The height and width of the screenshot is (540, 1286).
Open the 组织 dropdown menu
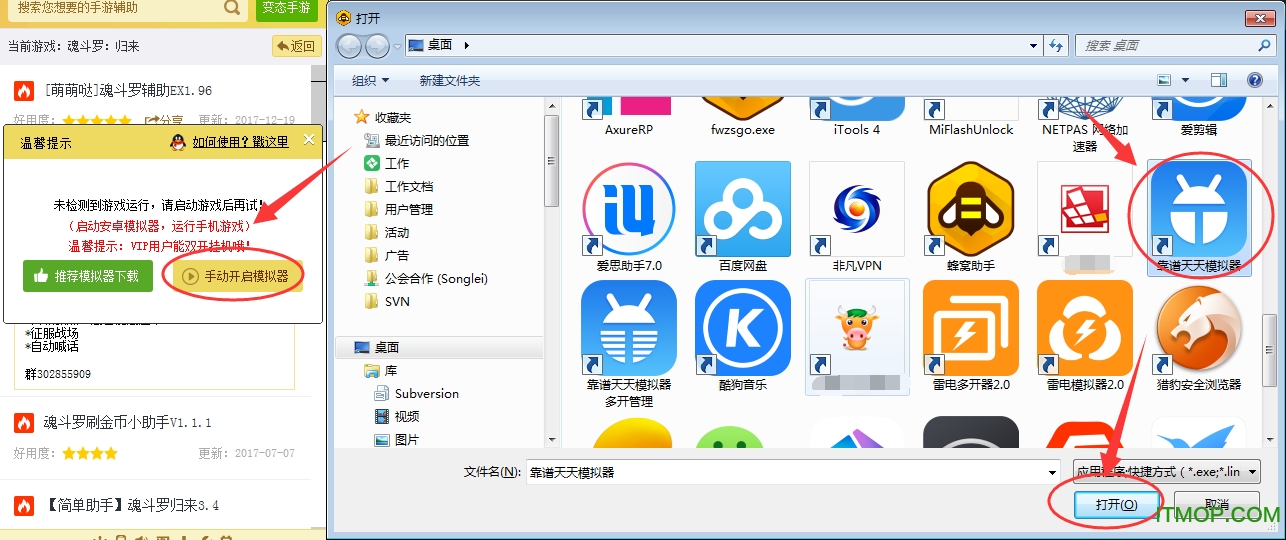[x=370, y=80]
